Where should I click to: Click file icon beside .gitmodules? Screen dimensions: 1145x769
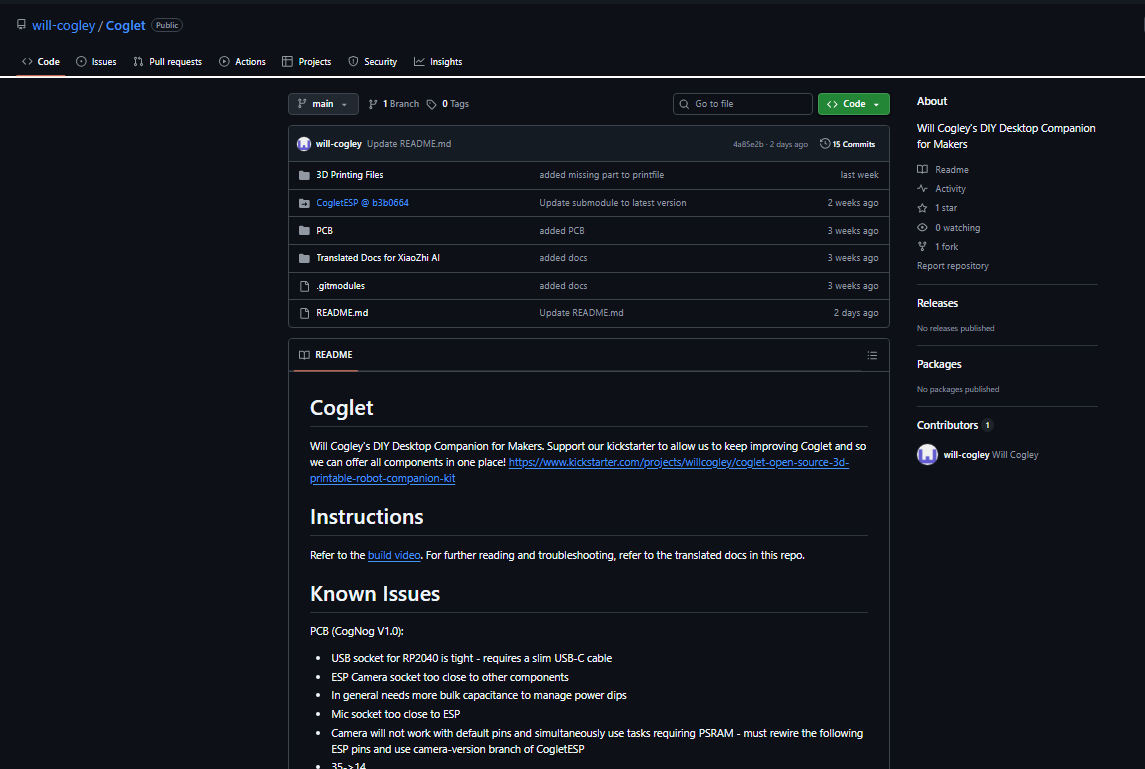305,286
